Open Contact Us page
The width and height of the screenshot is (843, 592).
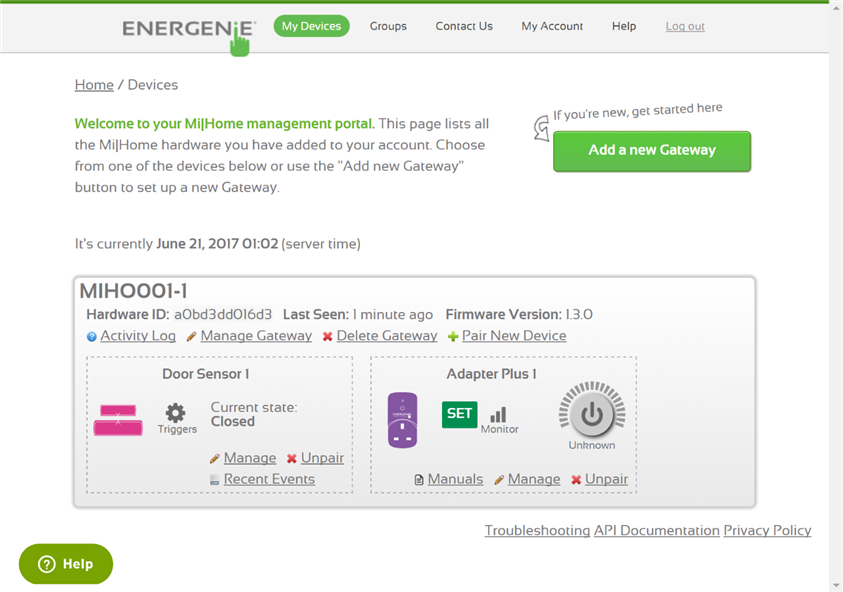(x=463, y=26)
